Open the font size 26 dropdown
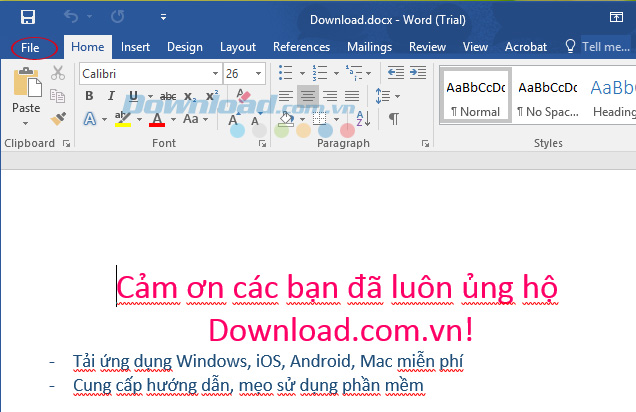The image size is (636, 412). 258,74
